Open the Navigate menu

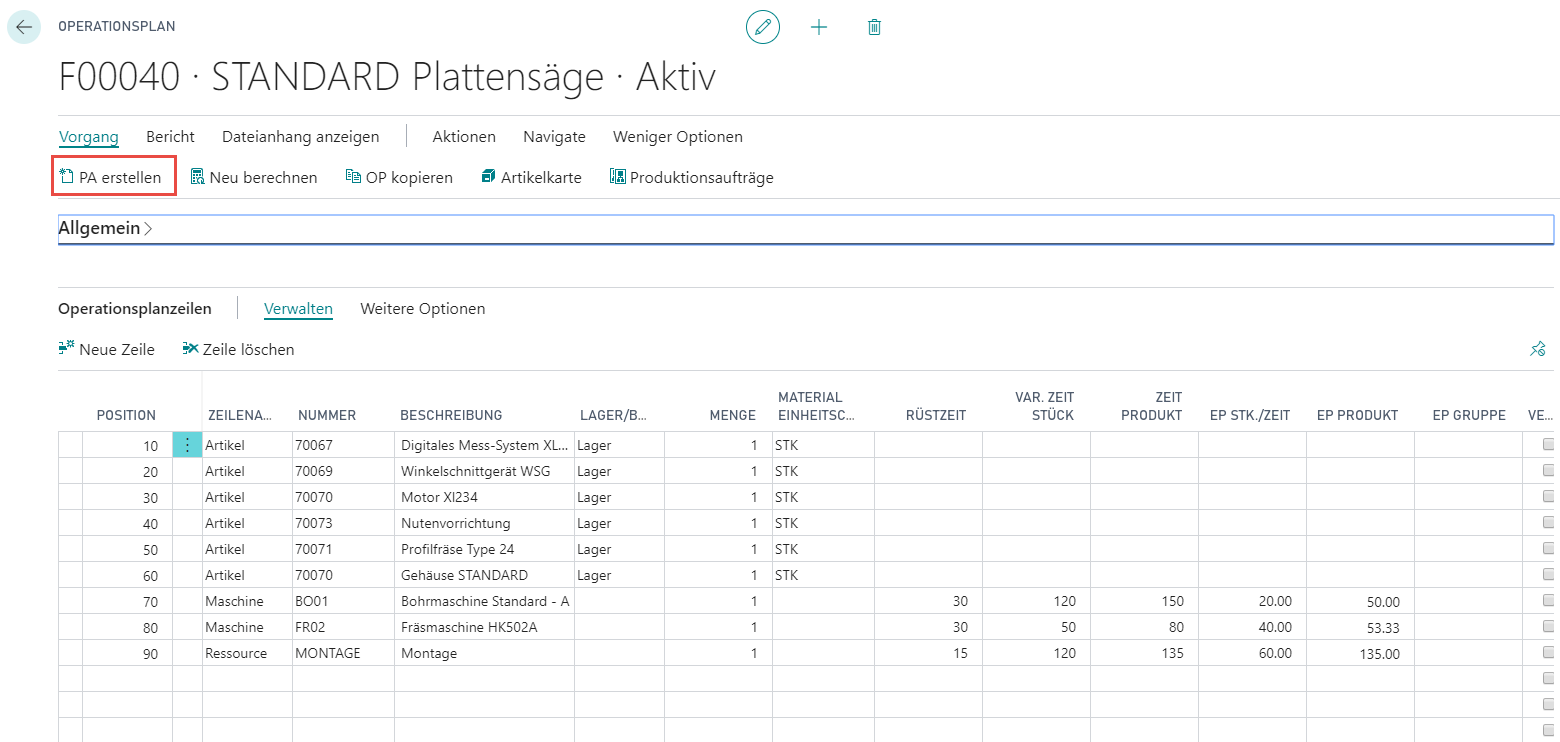tap(554, 137)
